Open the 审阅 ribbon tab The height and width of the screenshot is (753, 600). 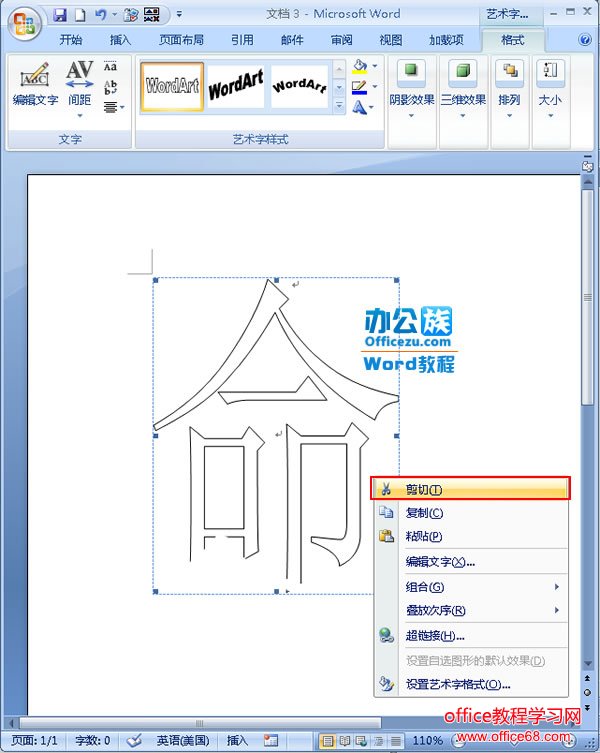click(x=342, y=40)
